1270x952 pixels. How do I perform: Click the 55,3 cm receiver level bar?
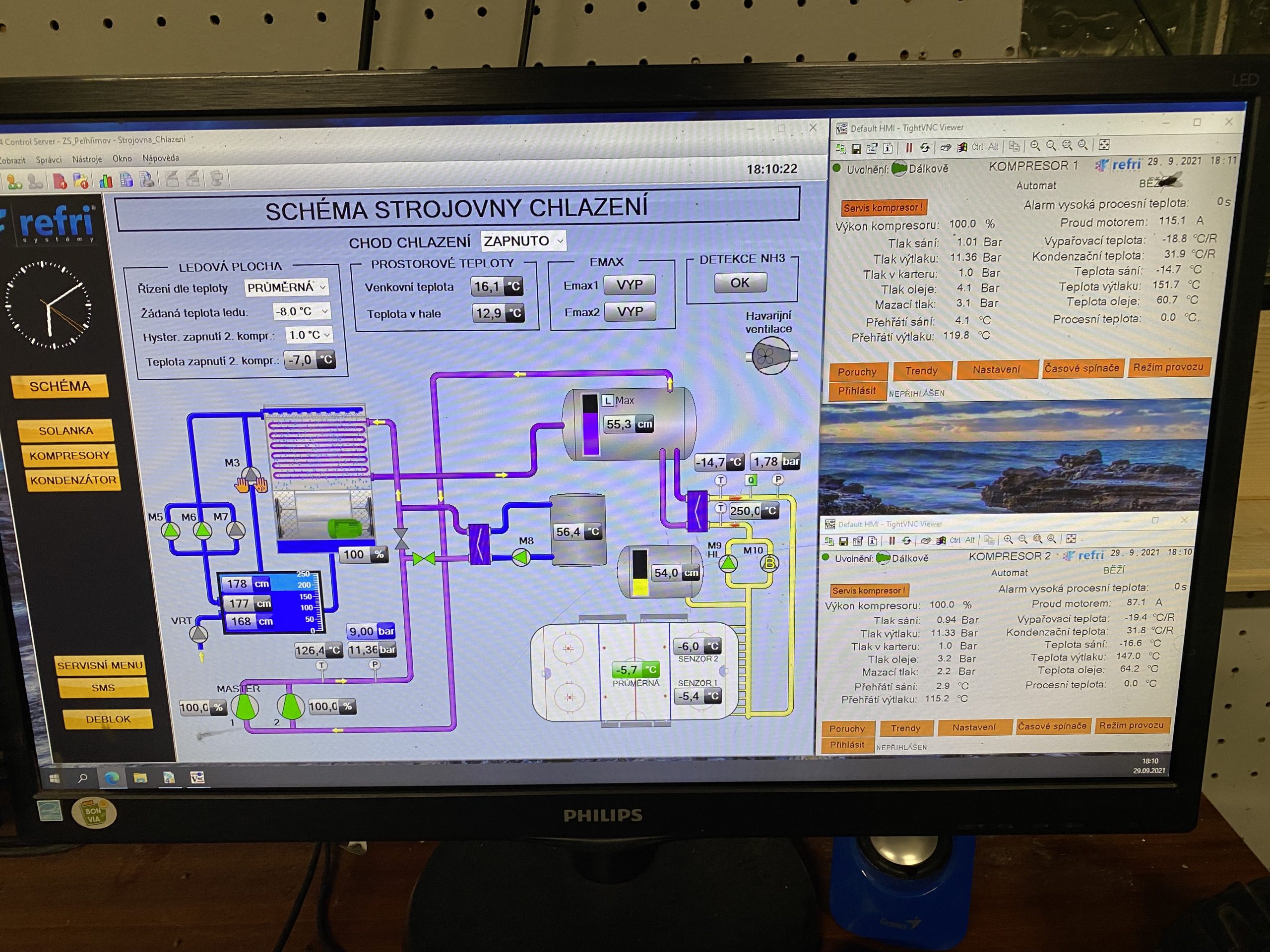point(590,424)
